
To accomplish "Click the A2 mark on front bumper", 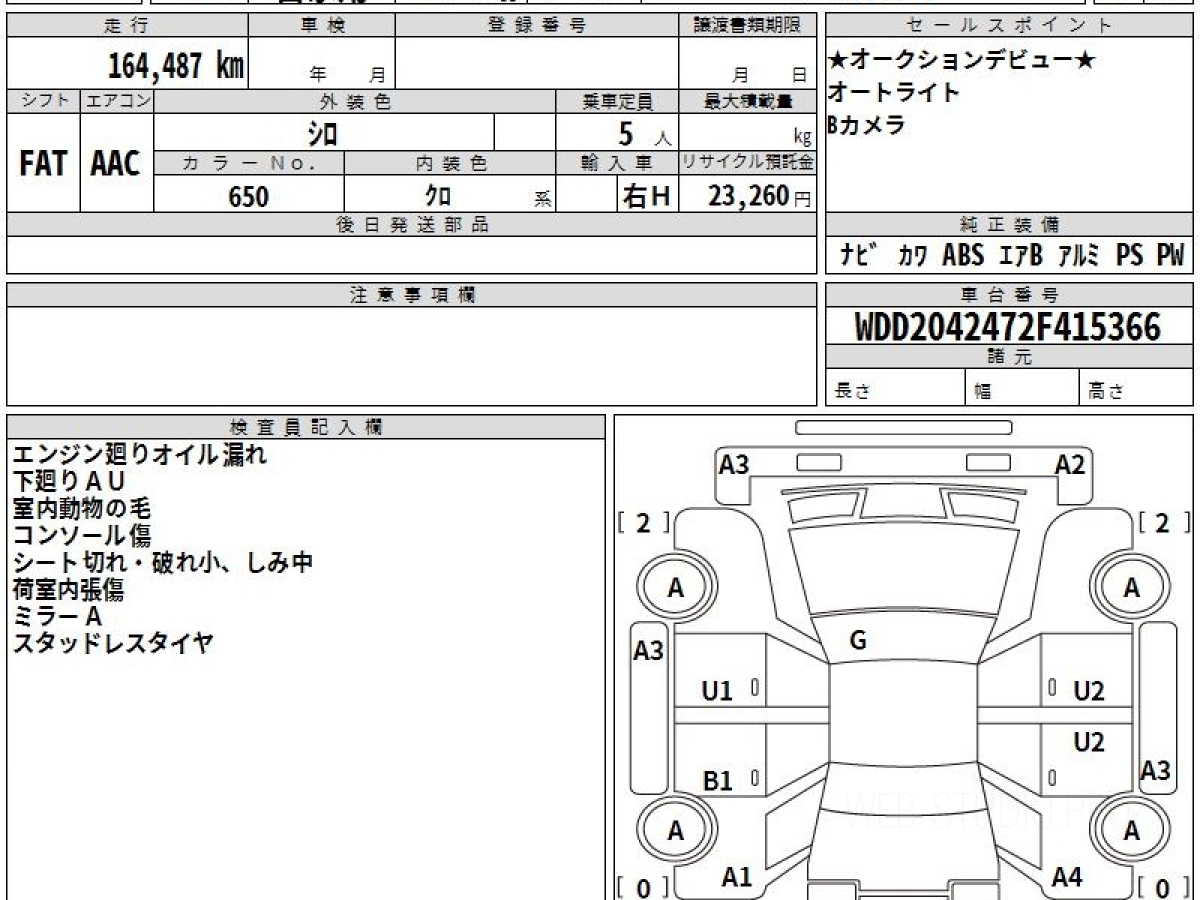I will click(x=1070, y=464).
